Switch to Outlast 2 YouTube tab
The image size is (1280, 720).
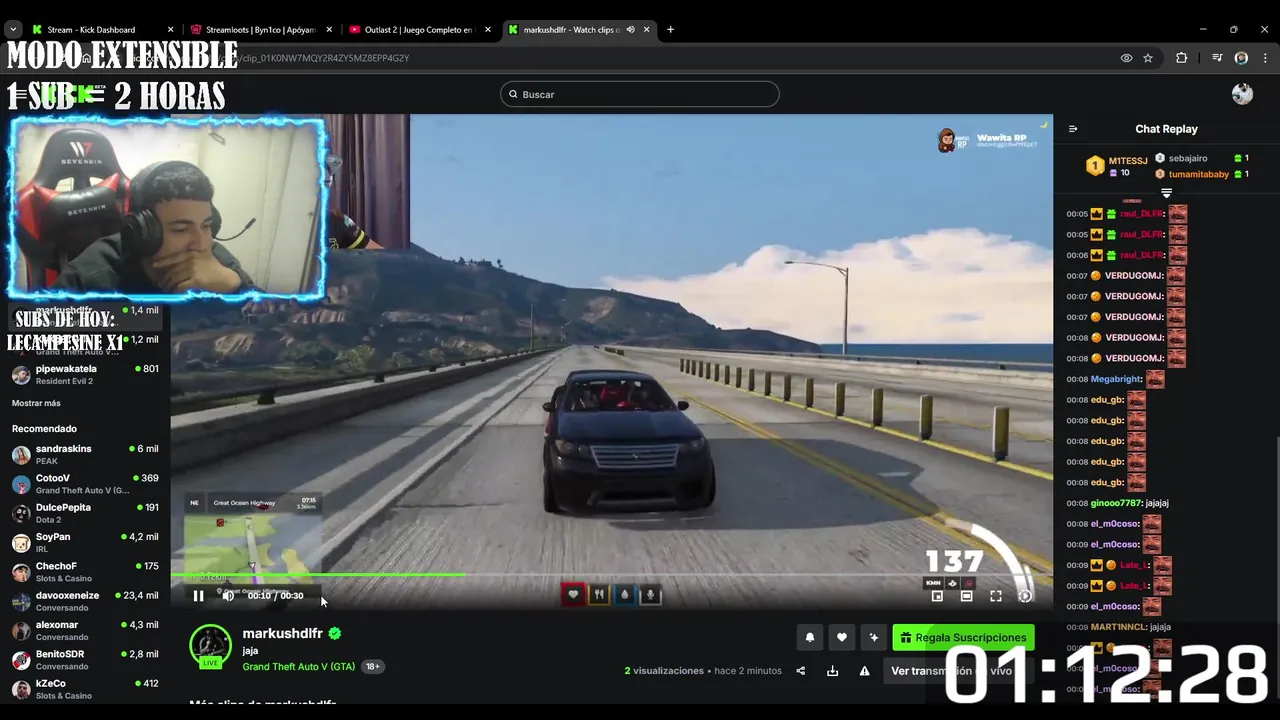pos(420,30)
